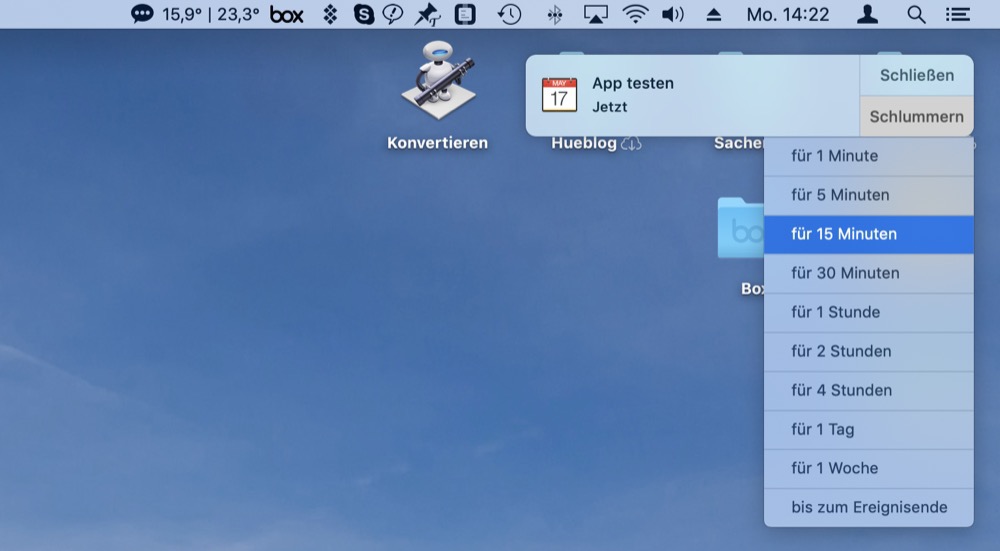Screen dimensions: 1000x551
Task: Open the Wi-Fi menu
Action: 635,14
